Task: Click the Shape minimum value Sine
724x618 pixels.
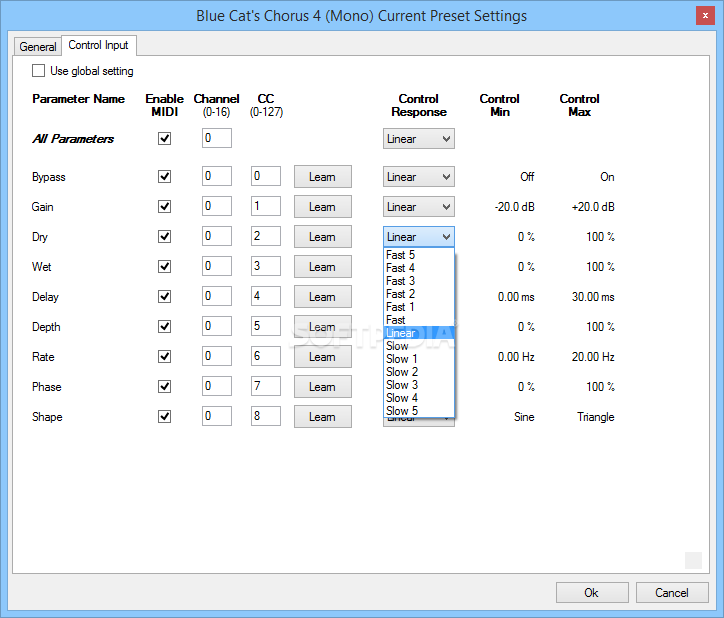Action: [524, 417]
